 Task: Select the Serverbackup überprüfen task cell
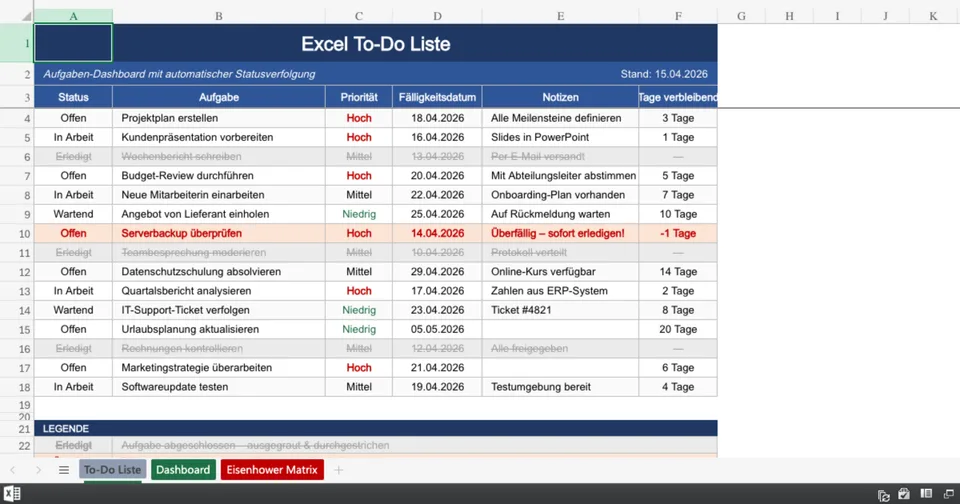click(218, 233)
